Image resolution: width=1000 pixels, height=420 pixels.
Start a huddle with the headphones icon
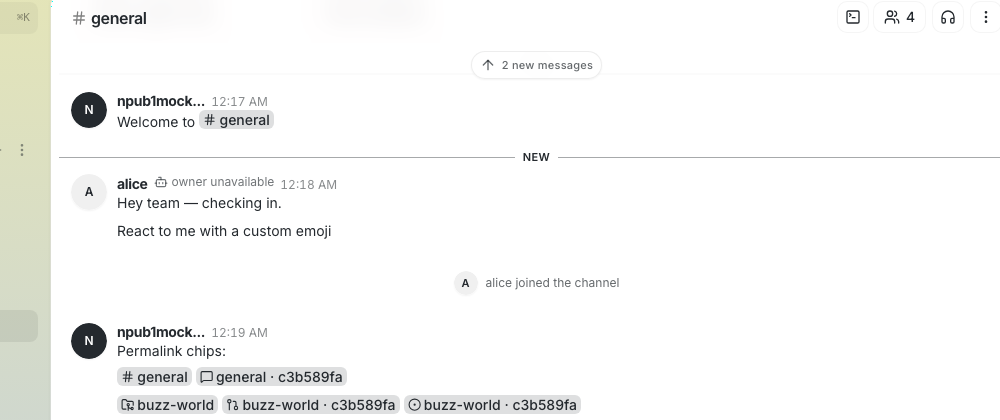click(948, 17)
